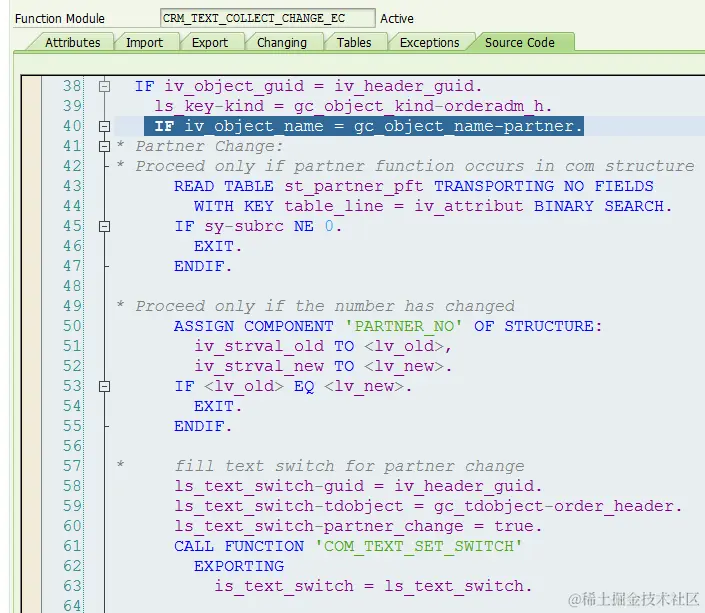Click 'iv_strval_old TO <lv_old>,' line
705x613 pixels.
[x=322, y=346]
